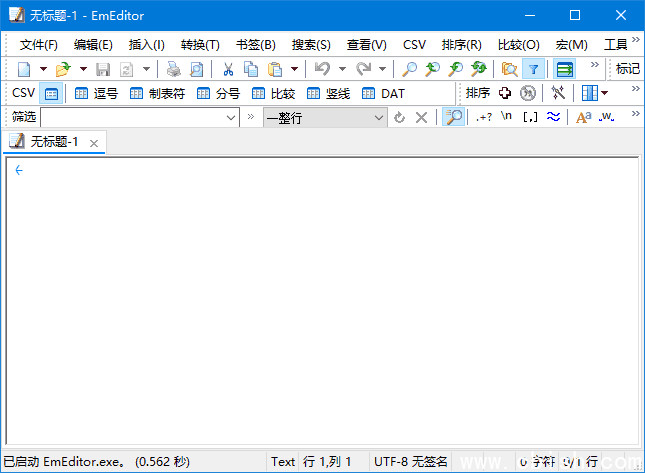Open the 查看(V) menu
This screenshot has height=473, width=645.
click(367, 44)
